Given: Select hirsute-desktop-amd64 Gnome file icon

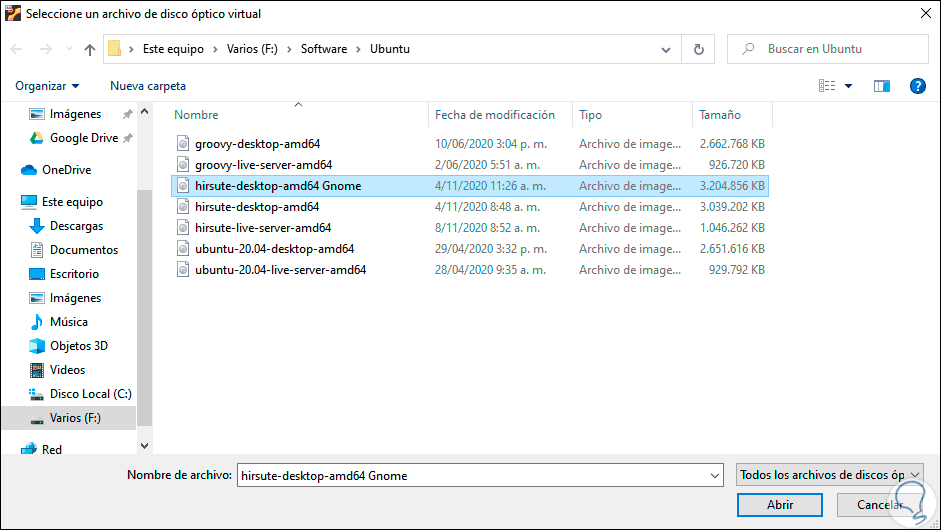Looking at the screenshot, I should [x=183, y=185].
